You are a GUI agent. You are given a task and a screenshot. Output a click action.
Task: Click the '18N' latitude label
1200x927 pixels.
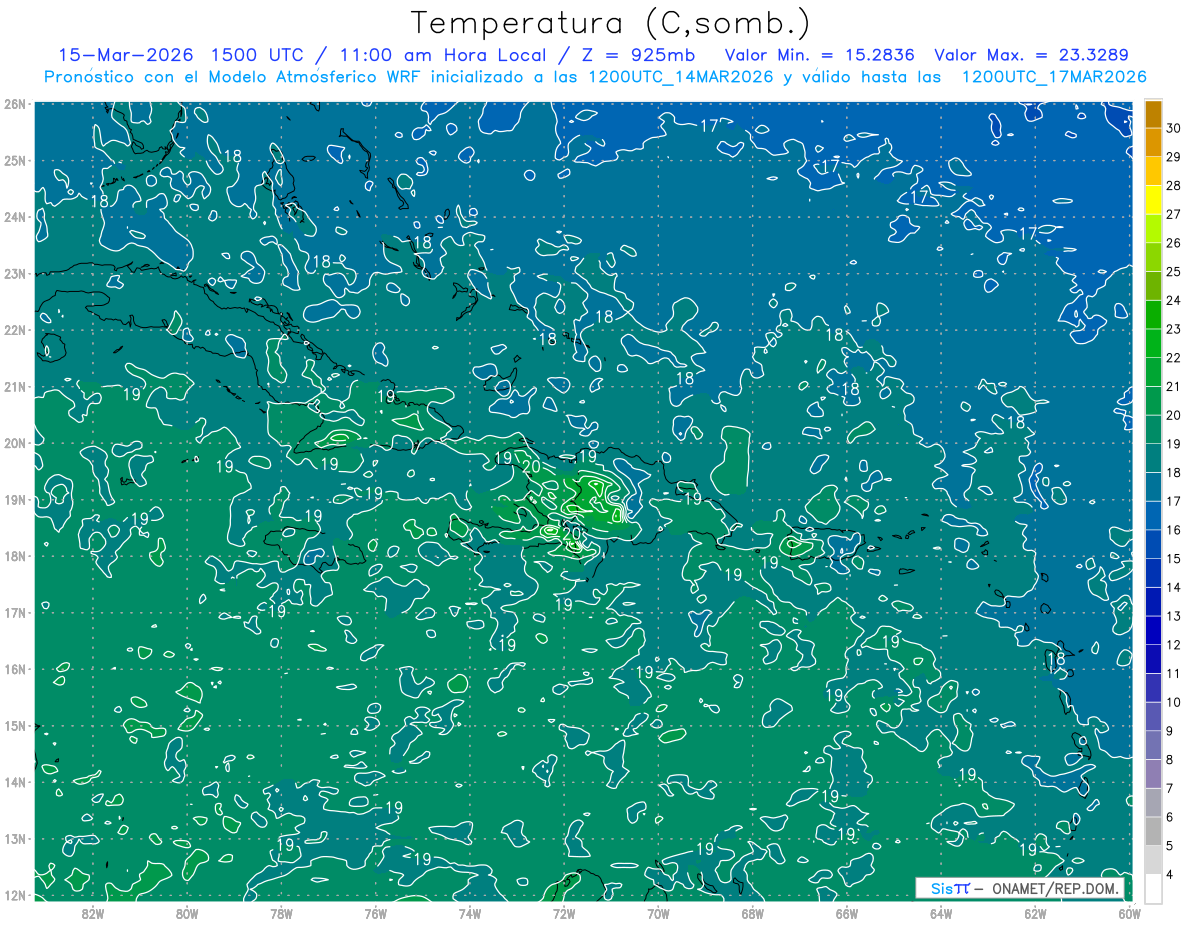click(14, 556)
